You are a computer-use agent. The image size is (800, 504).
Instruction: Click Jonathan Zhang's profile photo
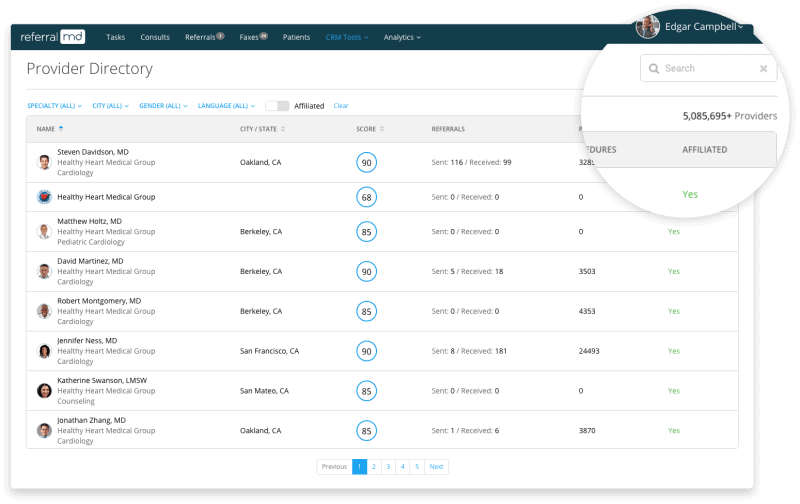point(44,431)
